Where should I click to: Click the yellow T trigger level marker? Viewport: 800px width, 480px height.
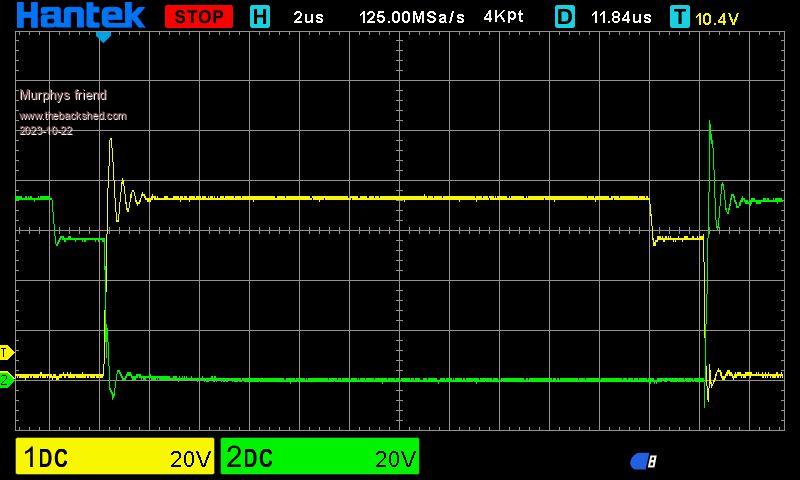click(5, 352)
